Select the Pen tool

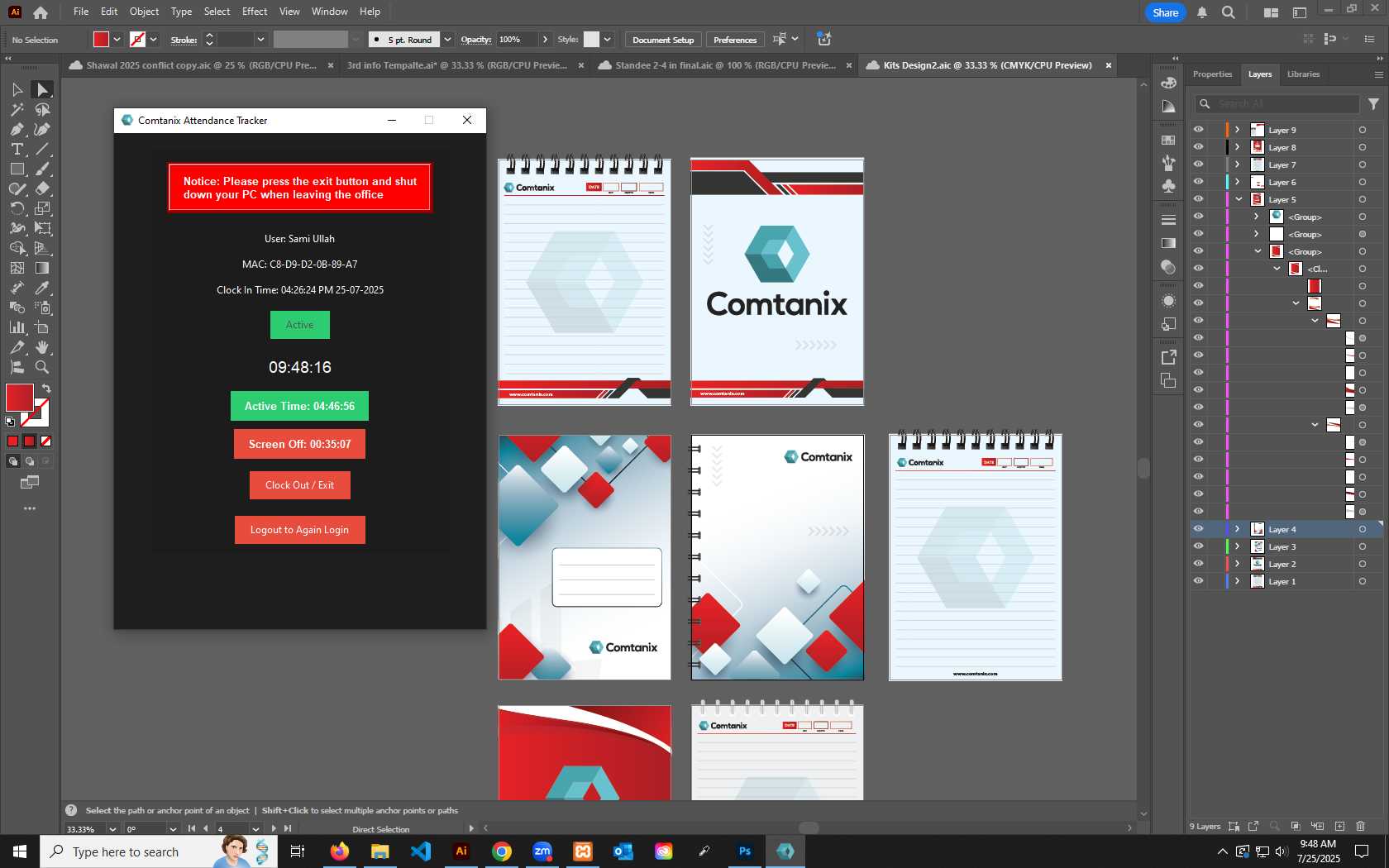coord(17,129)
